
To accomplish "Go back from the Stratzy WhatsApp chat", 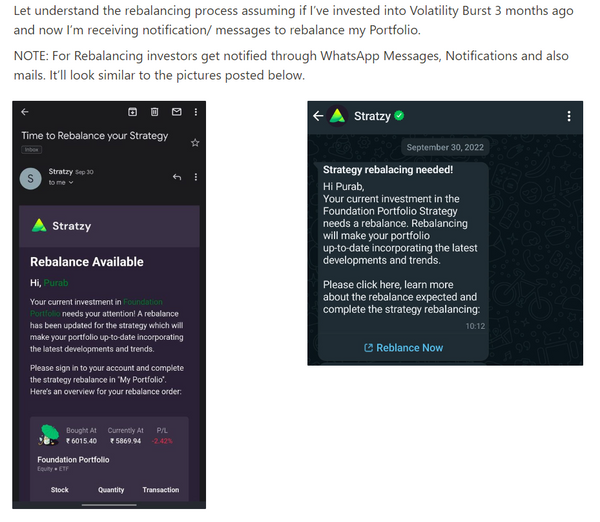I will click(318, 116).
